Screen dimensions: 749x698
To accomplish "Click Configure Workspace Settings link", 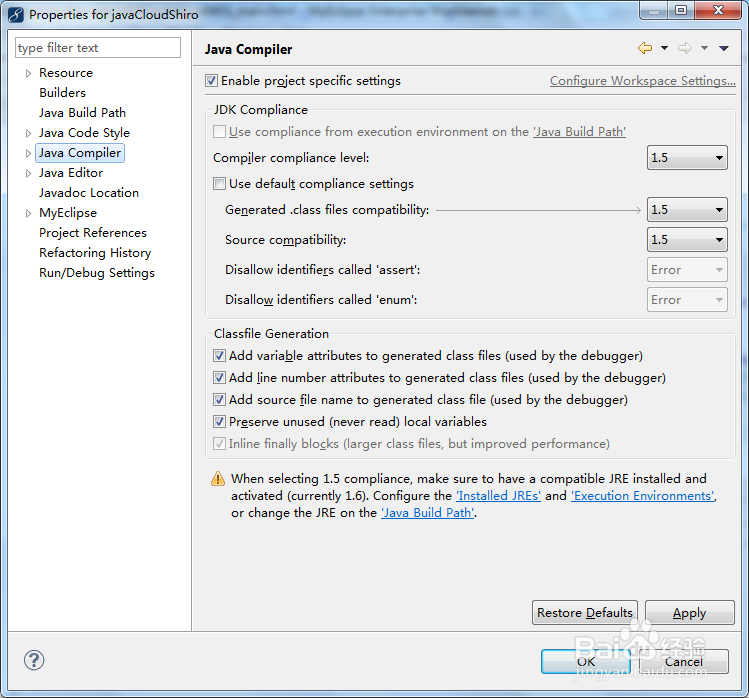I will (642, 81).
